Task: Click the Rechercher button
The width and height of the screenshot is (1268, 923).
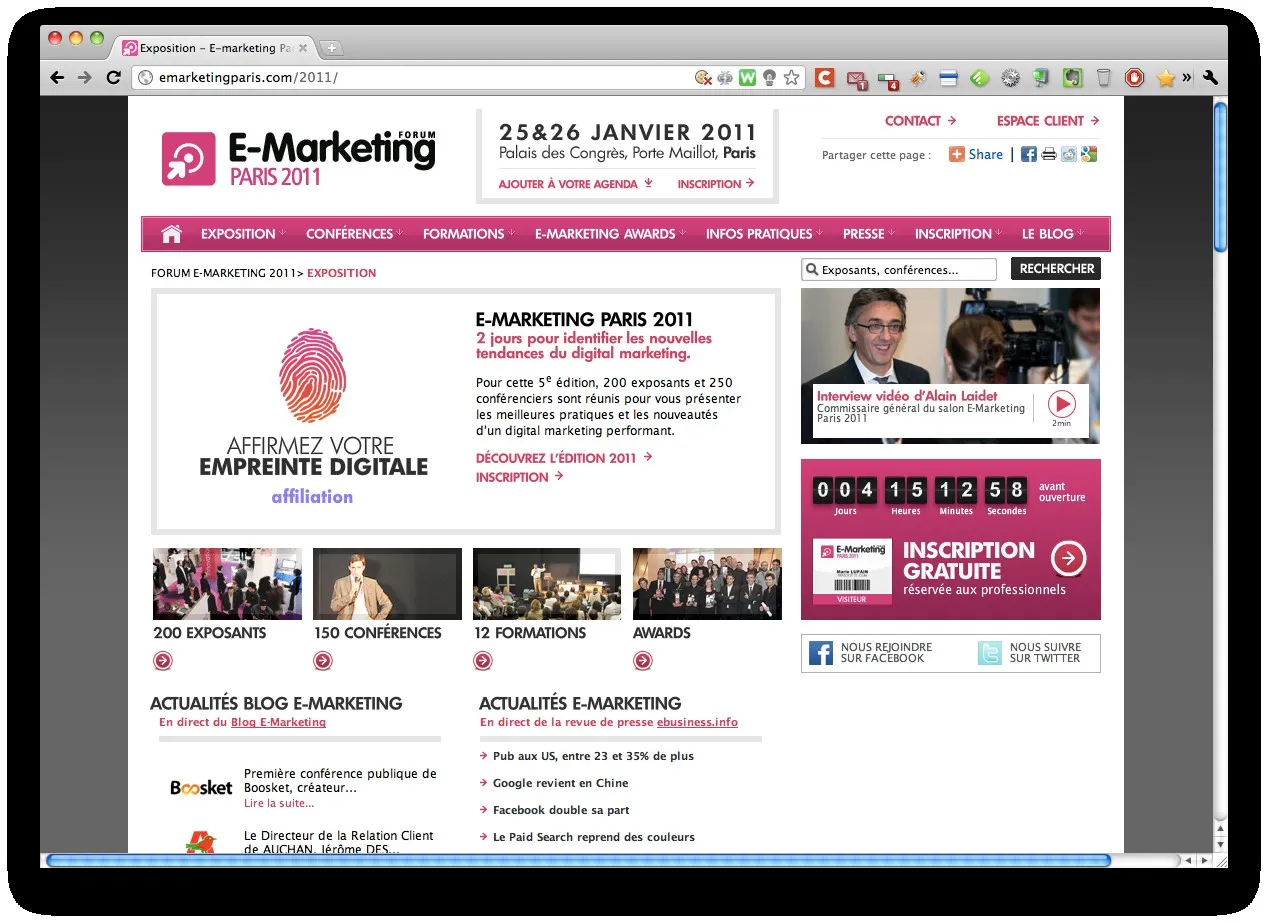Action: 1056,268
